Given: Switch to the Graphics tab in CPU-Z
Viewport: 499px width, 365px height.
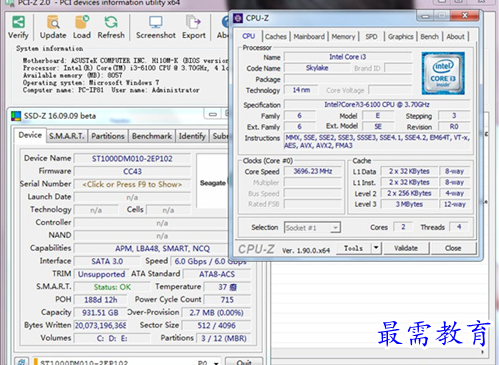Looking at the screenshot, I should click(400, 37).
